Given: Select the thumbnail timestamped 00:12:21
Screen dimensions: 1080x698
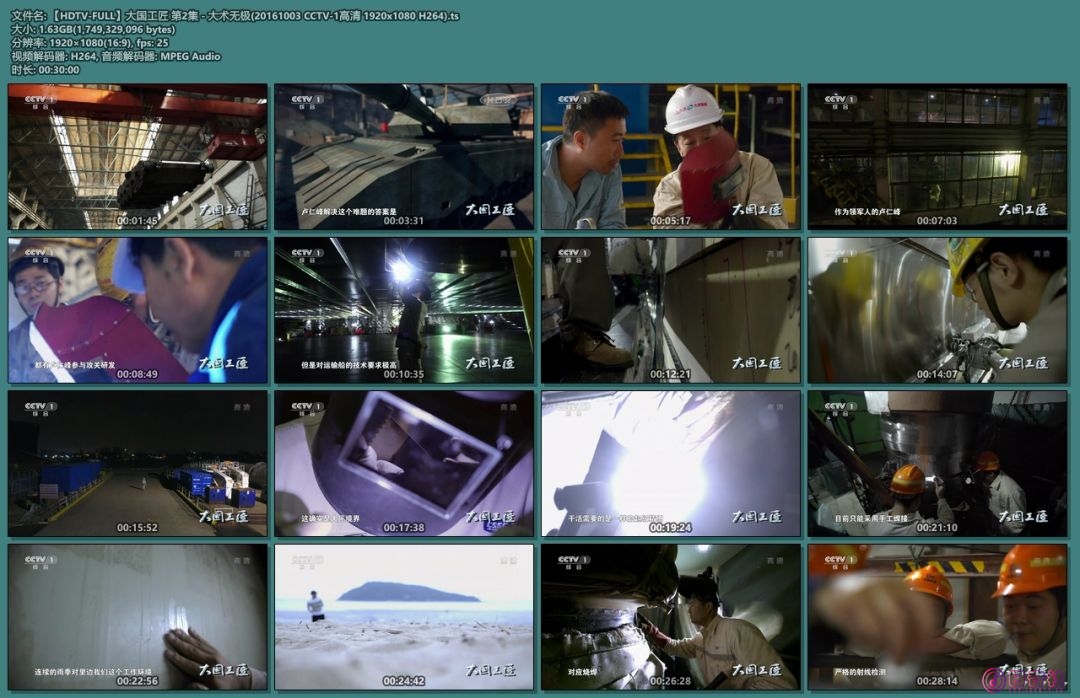Looking at the screenshot, I should click(x=671, y=310).
